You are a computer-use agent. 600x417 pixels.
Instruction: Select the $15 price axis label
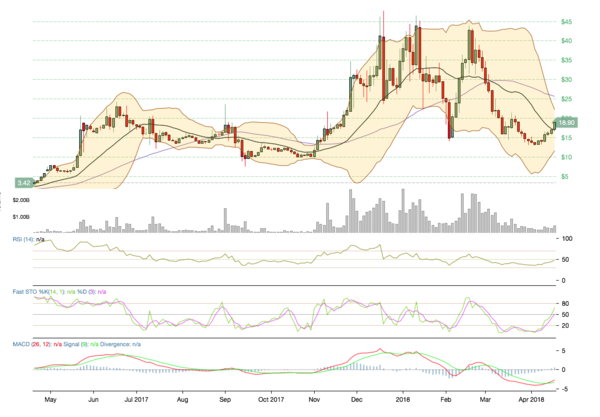coord(566,138)
